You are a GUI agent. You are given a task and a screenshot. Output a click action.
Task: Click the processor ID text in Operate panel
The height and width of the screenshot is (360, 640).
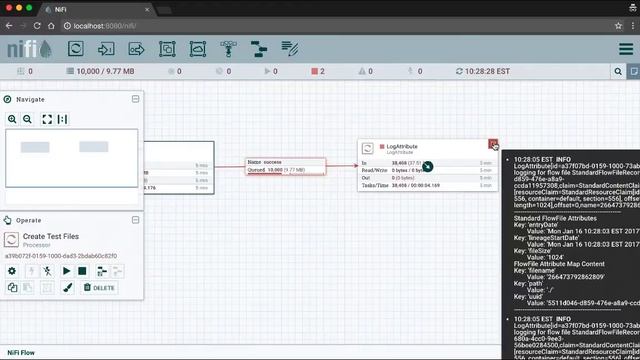(x=61, y=256)
